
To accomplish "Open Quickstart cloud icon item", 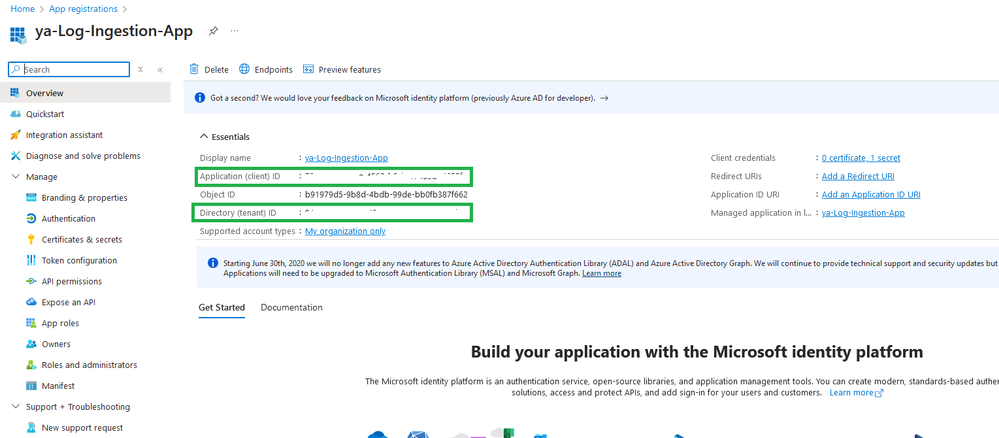I will (x=15, y=114).
